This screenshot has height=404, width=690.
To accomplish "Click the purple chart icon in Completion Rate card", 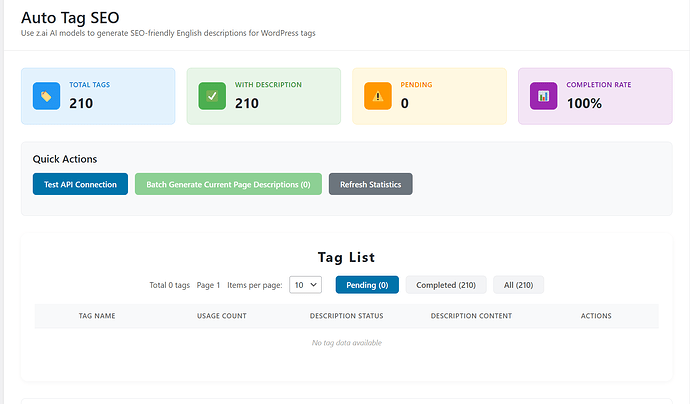I will (543, 96).
